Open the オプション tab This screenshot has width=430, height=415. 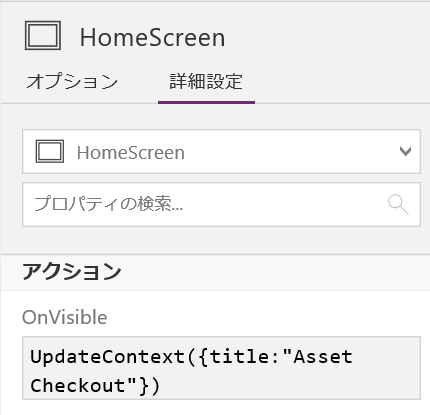(72, 81)
